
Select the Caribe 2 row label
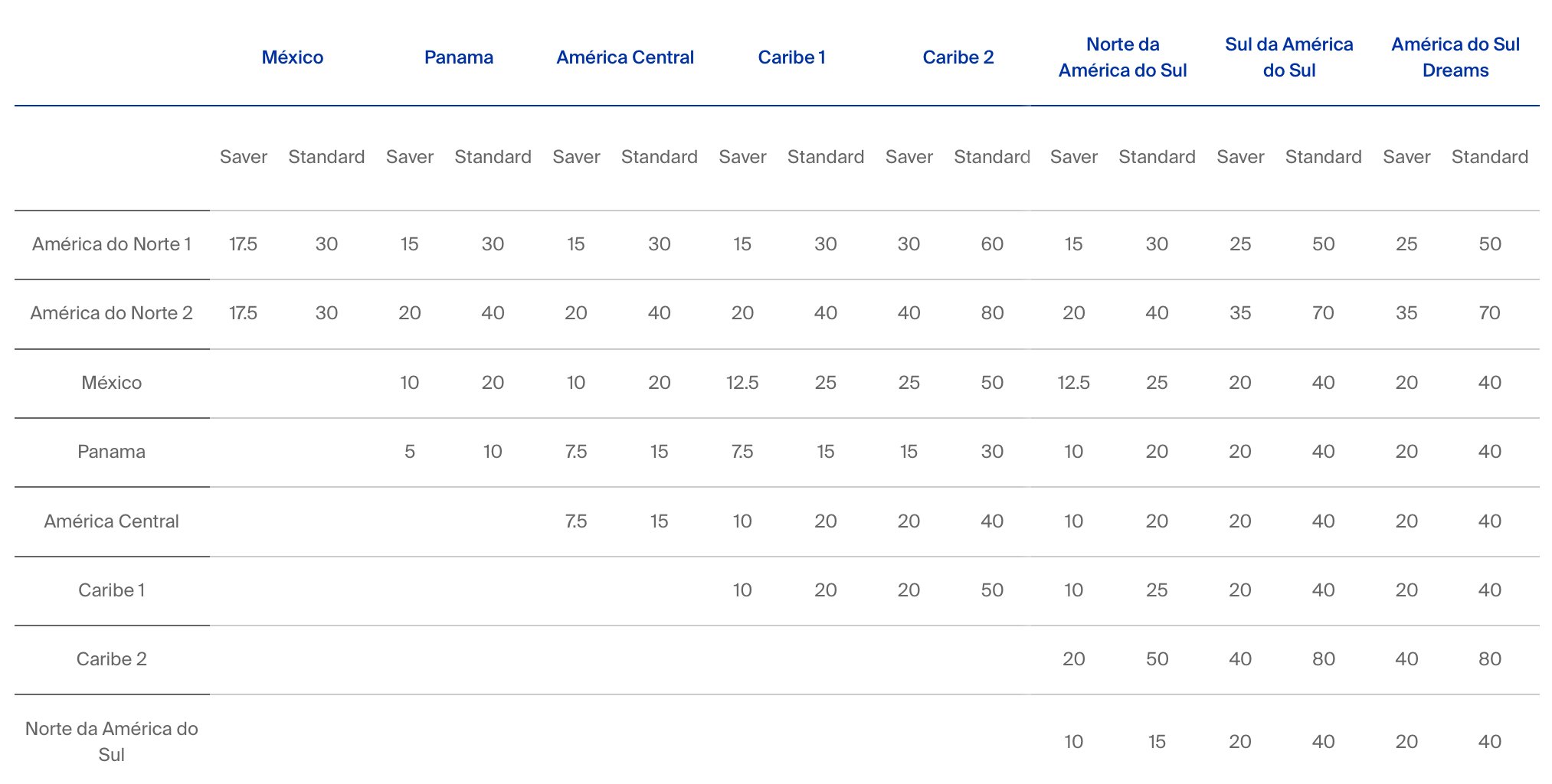click(112, 659)
